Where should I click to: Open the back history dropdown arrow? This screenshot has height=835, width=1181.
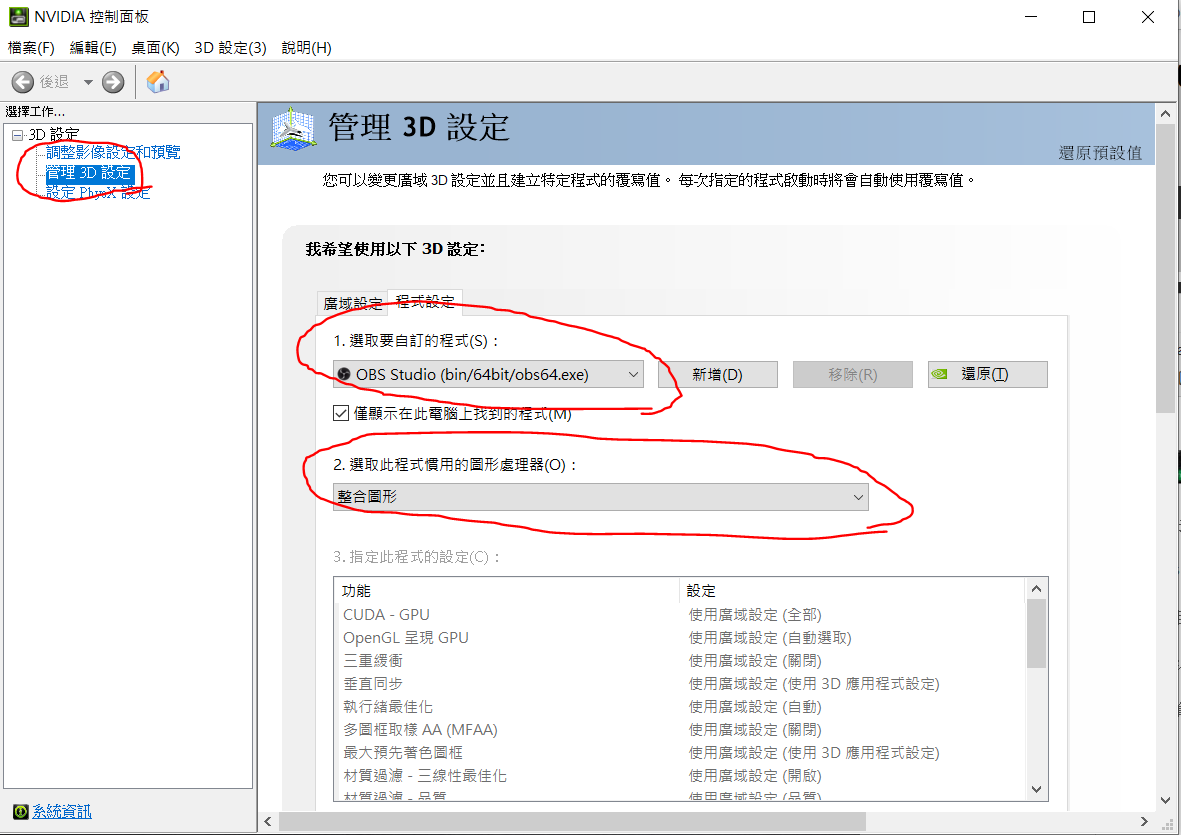tap(88, 82)
